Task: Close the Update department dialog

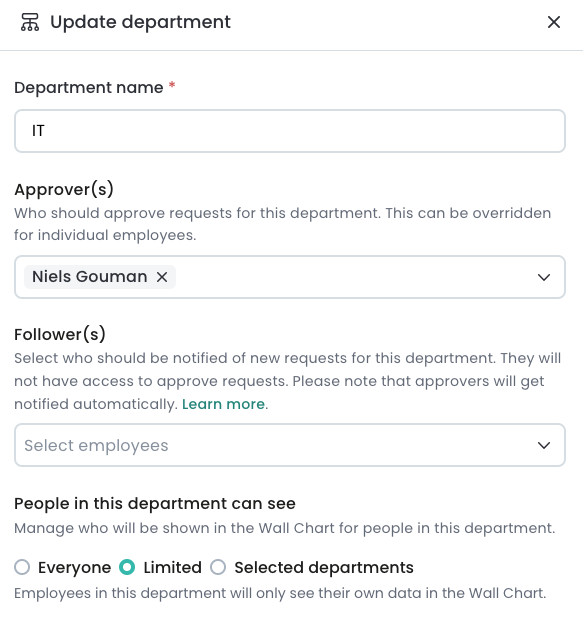Action: pos(554,22)
